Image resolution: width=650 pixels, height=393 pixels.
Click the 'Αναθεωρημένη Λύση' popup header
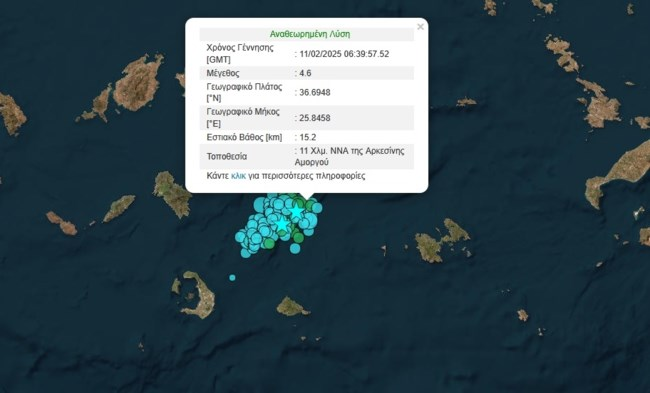[x=310, y=34]
